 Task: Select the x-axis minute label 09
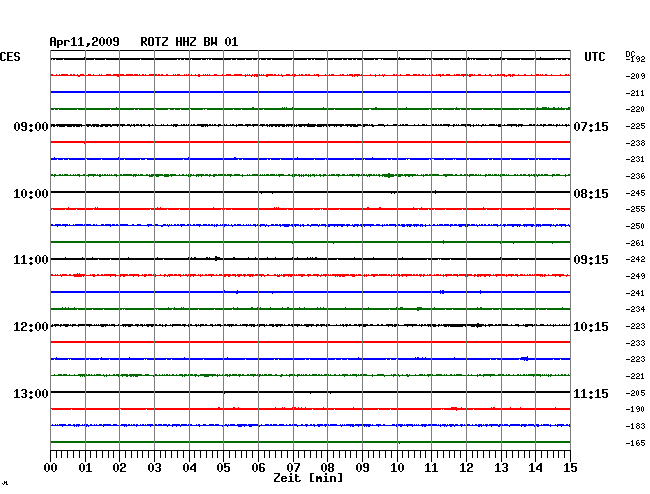pos(362,468)
